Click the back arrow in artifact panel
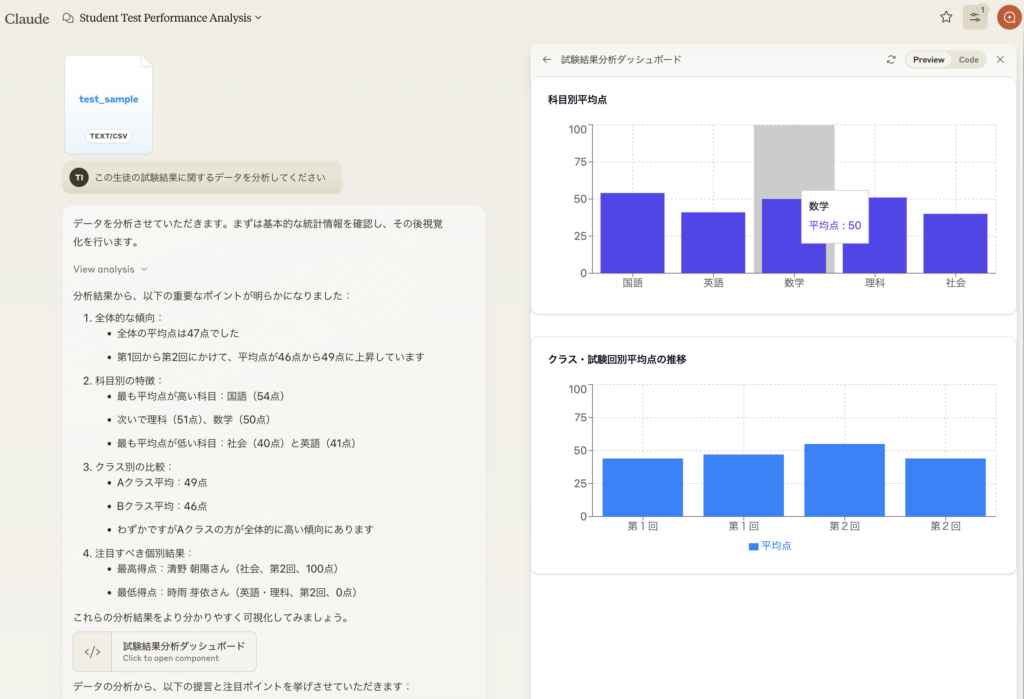The height and width of the screenshot is (699, 1024). 547,60
